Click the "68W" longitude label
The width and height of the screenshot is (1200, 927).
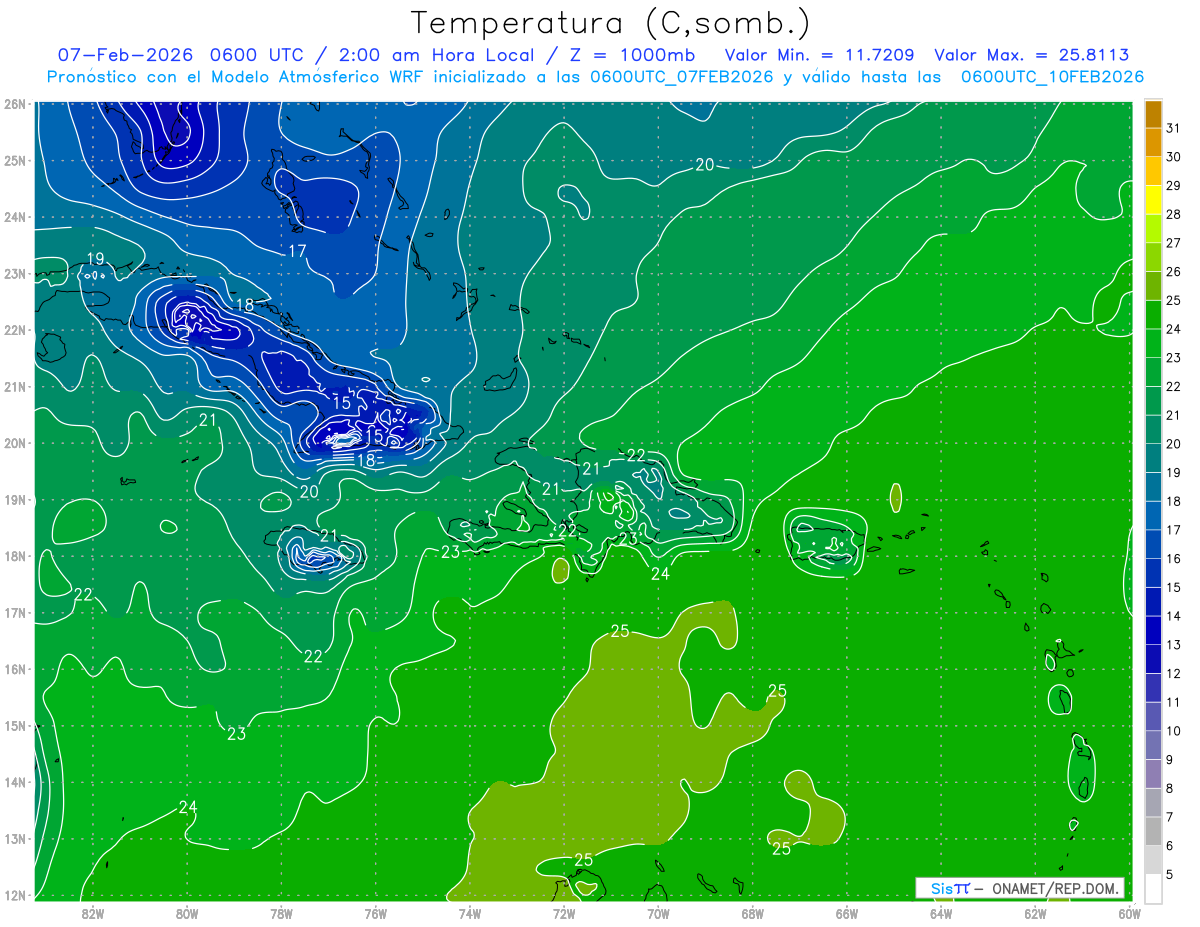[x=752, y=912]
